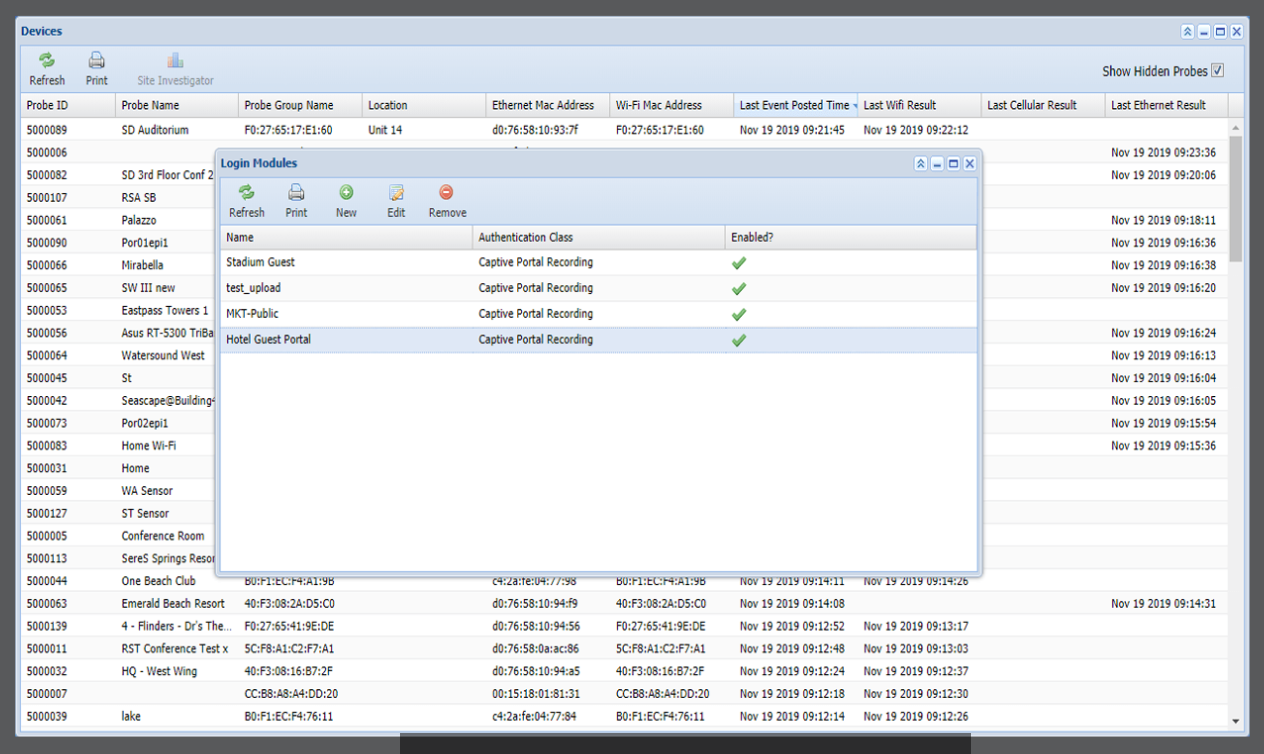This screenshot has height=754, width=1264.
Task: Click the Home Wi-Fi probe name
Action: pyautogui.click(x=149, y=446)
